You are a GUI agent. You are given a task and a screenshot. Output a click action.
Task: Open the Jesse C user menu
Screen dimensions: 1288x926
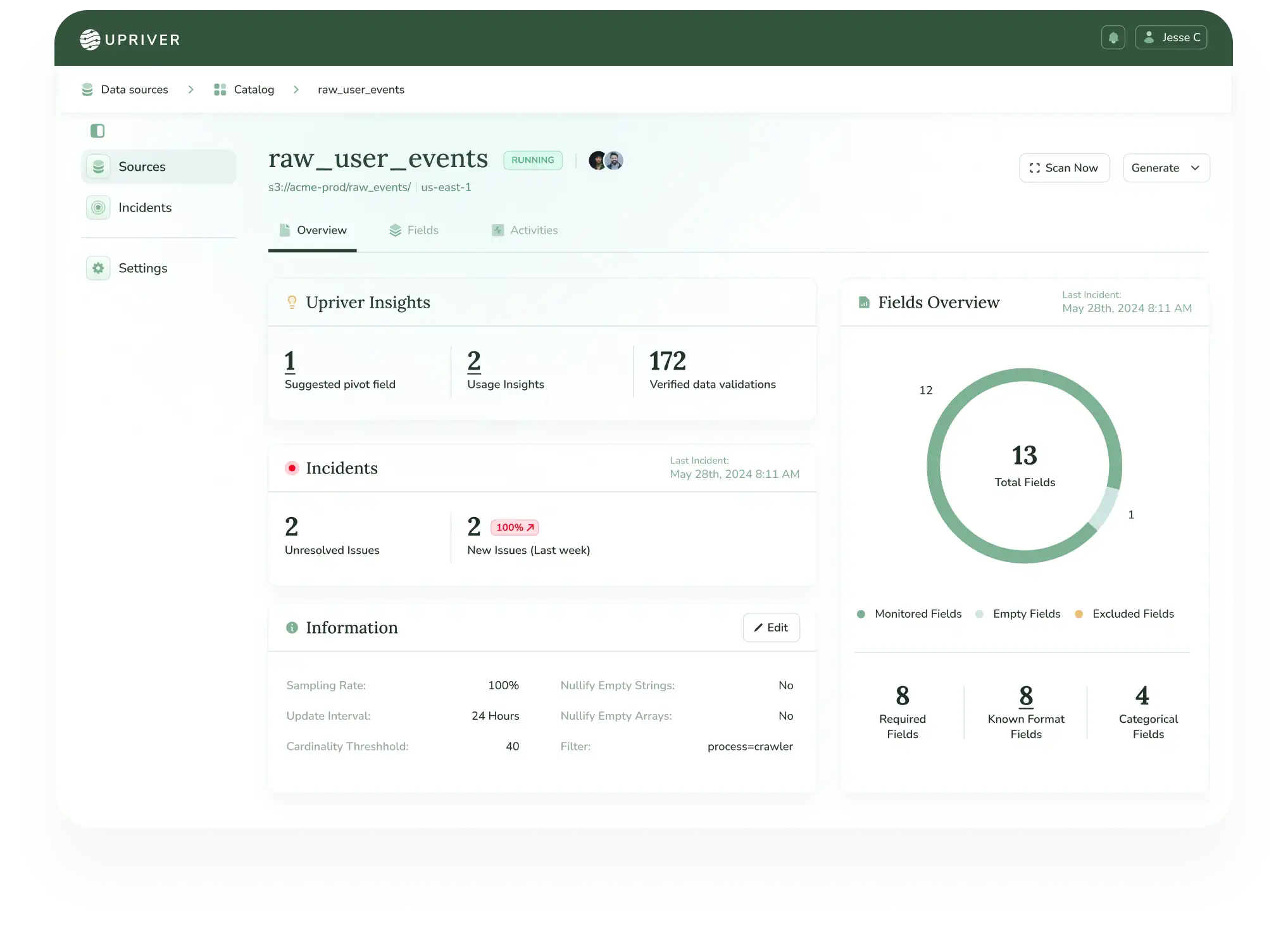[1170, 38]
